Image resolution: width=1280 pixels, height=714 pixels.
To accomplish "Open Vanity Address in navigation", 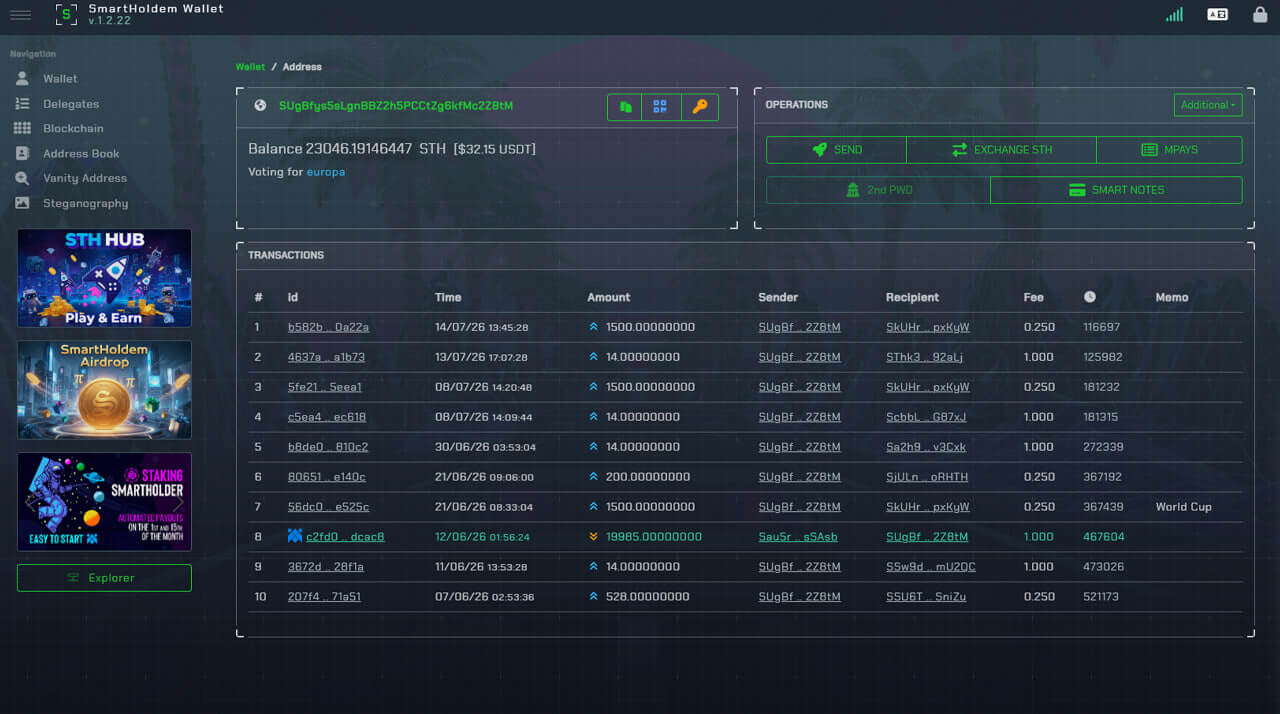I will pyautogui.click(x=85, y=178).
